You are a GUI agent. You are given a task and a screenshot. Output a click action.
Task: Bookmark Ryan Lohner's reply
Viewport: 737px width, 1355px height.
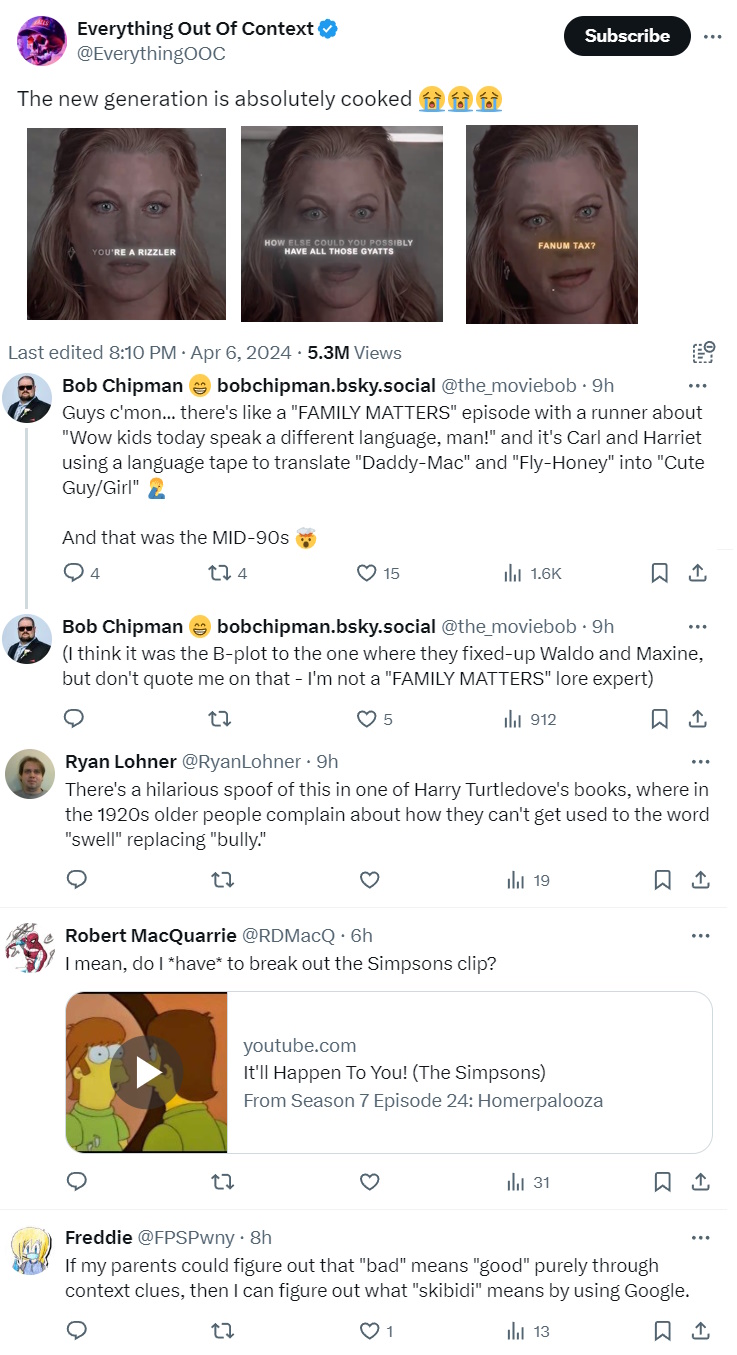(x=662, y=880)
